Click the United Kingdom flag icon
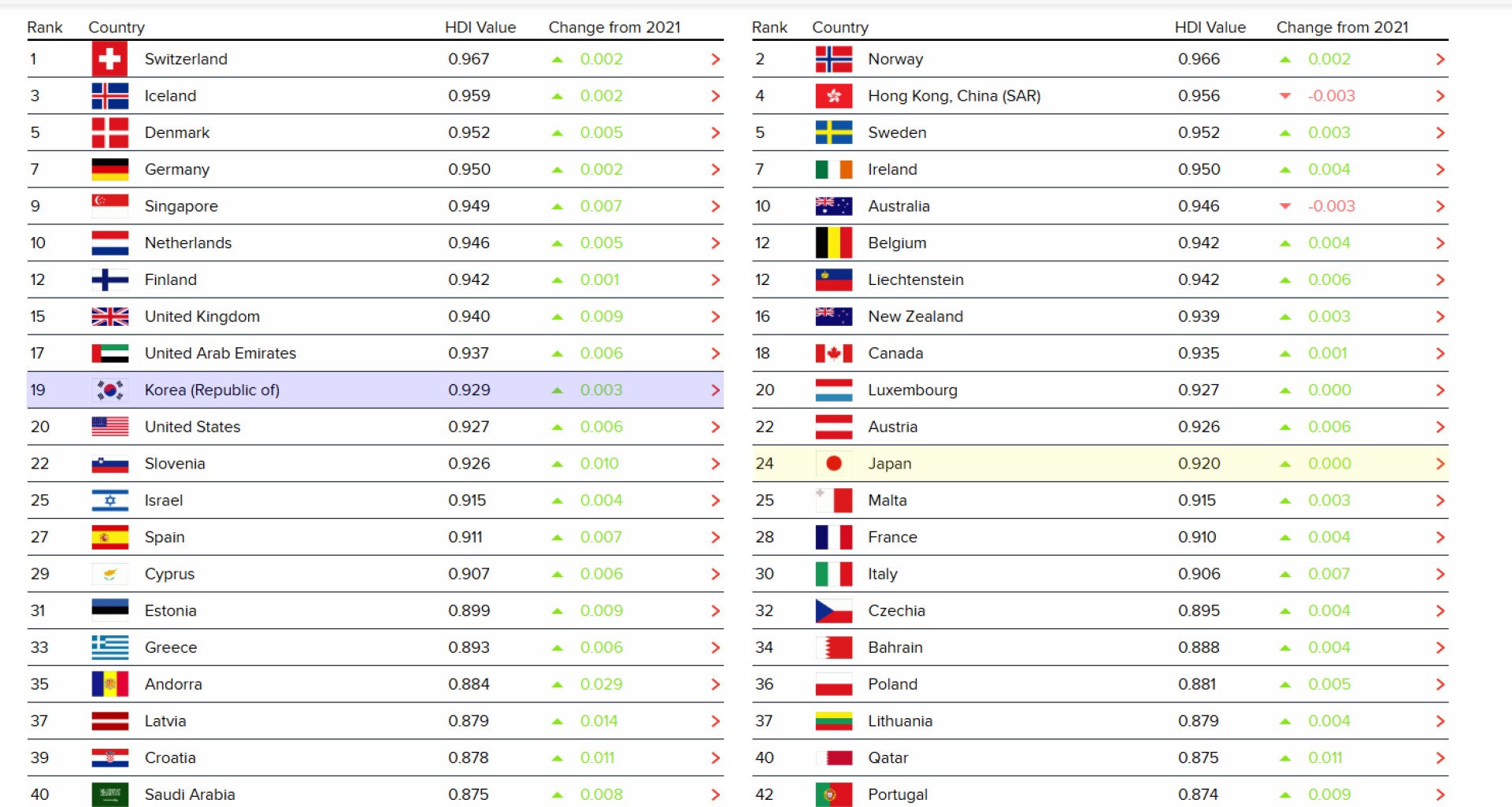 click(x=109, y=317)
